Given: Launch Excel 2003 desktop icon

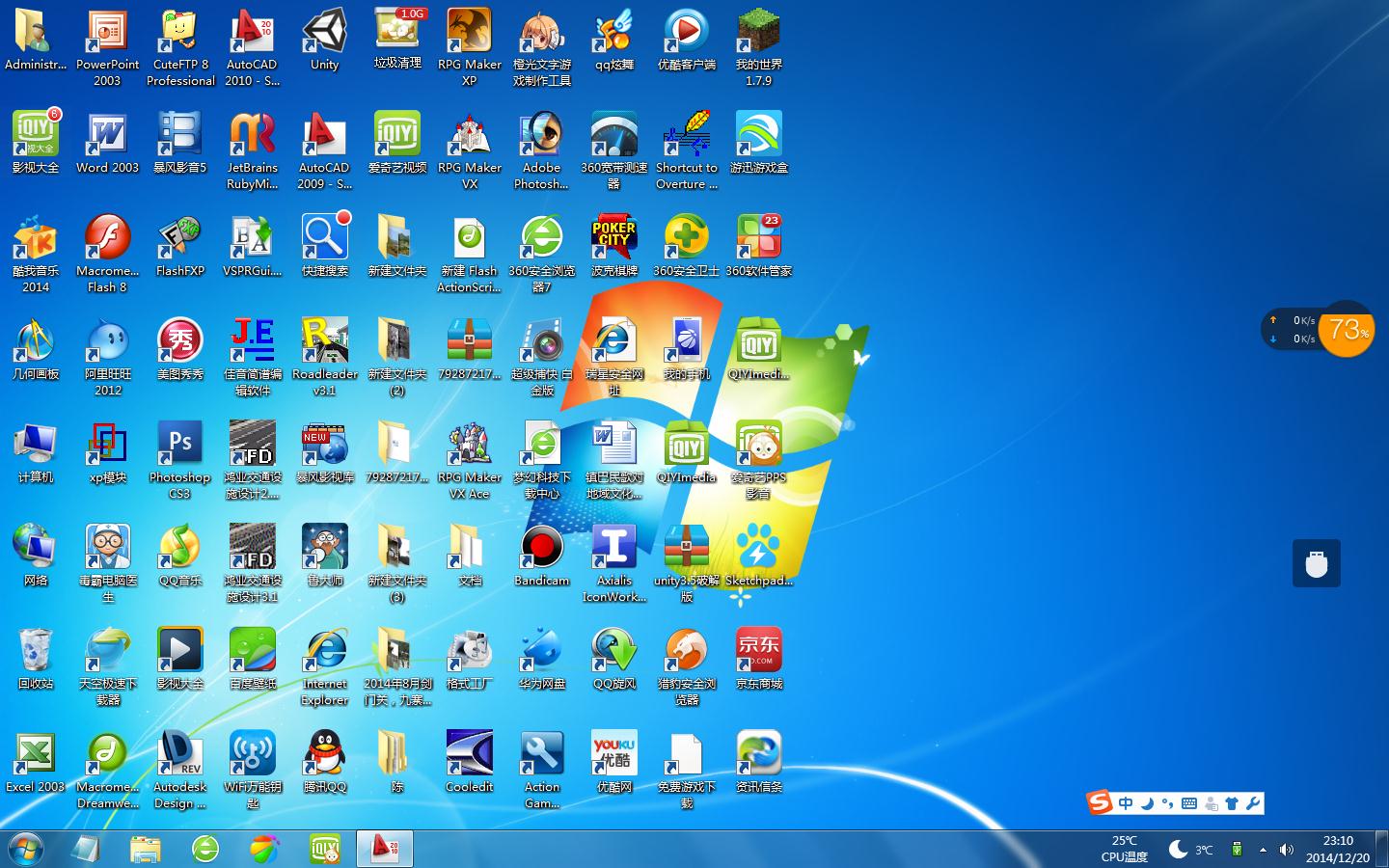Looking at the screenshot, I should 36,762.
